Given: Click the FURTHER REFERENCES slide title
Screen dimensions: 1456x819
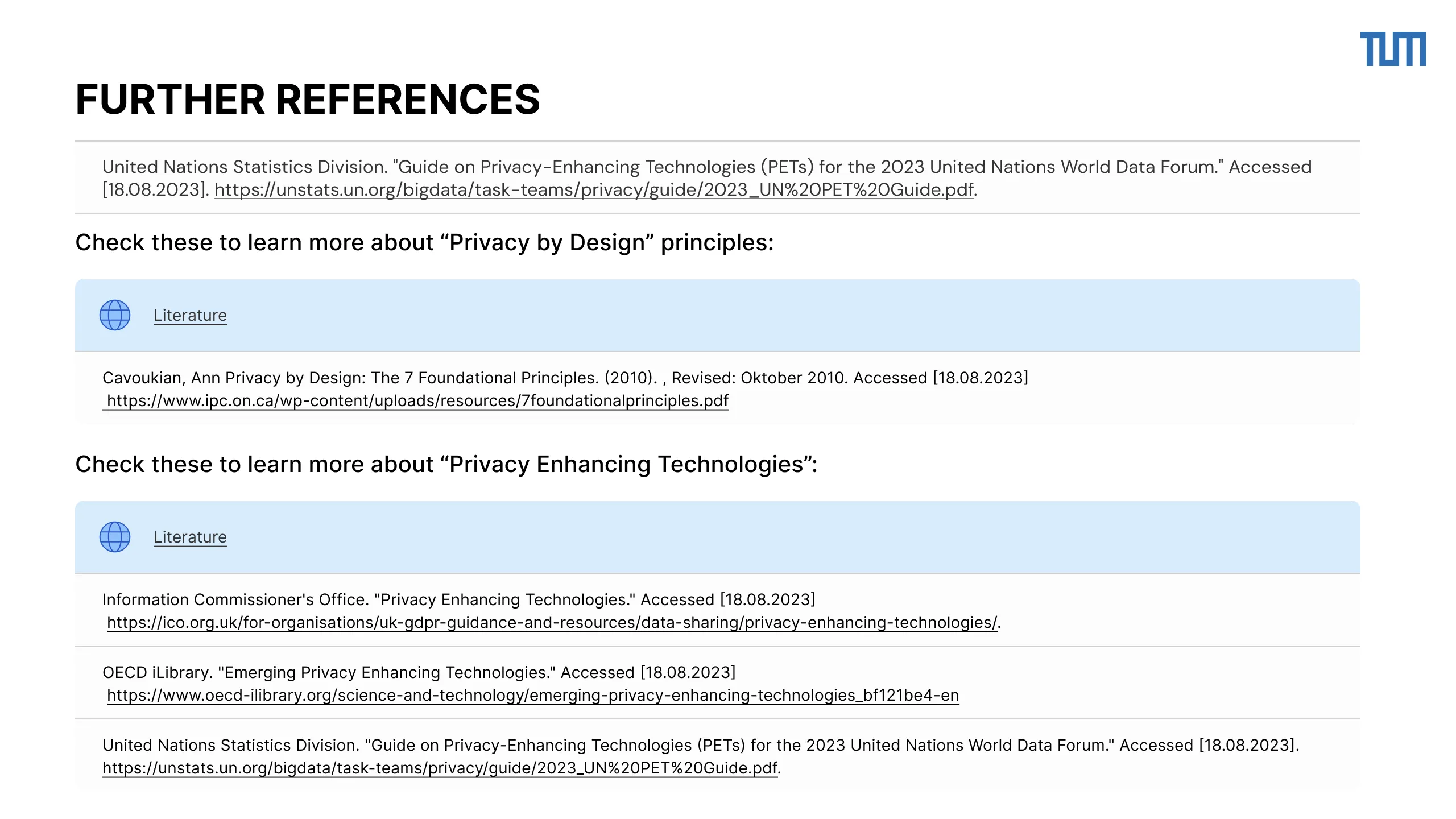Looking at the screenshot, I should (x=307, y=100).
